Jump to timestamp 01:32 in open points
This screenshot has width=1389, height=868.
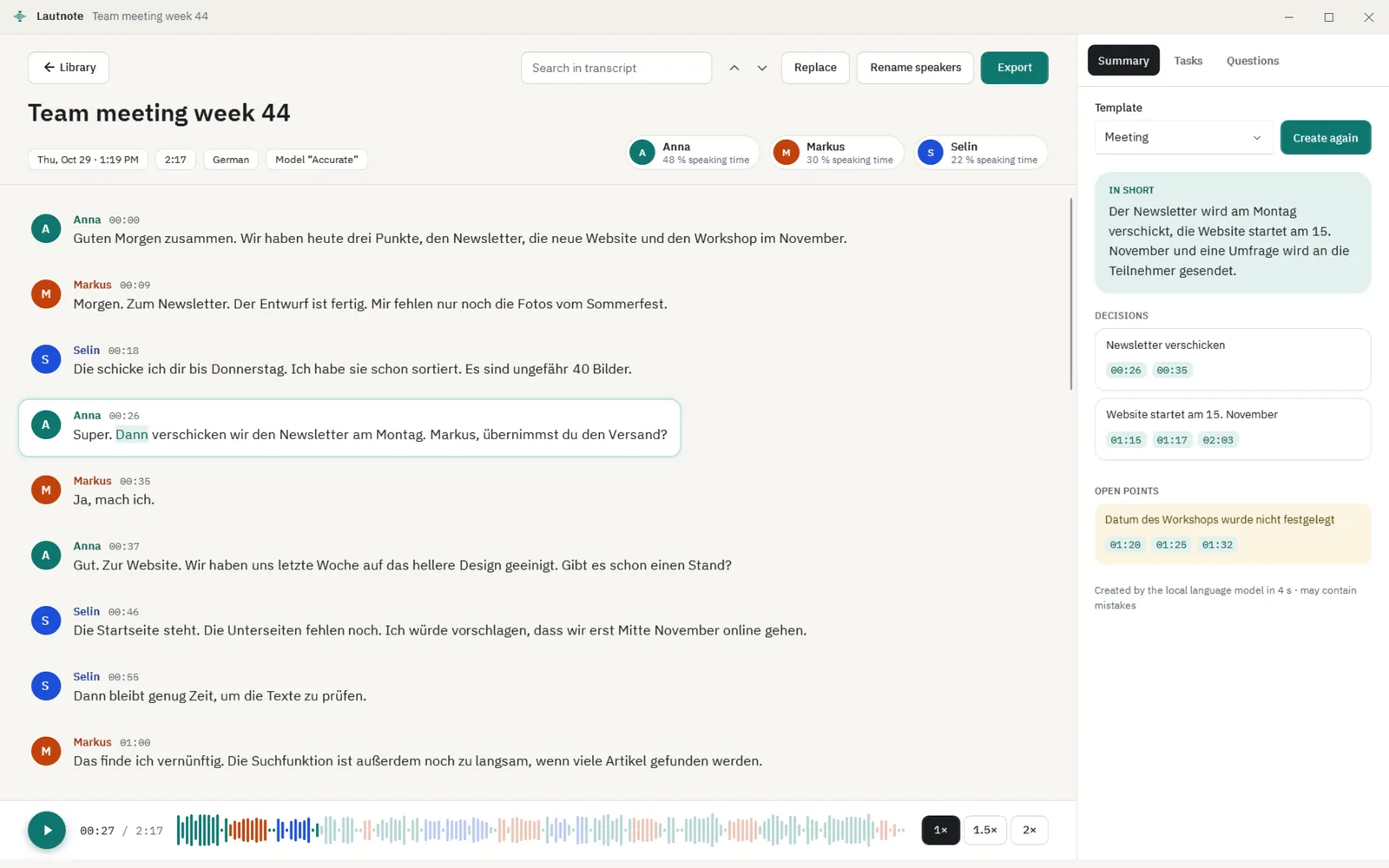1217,545
